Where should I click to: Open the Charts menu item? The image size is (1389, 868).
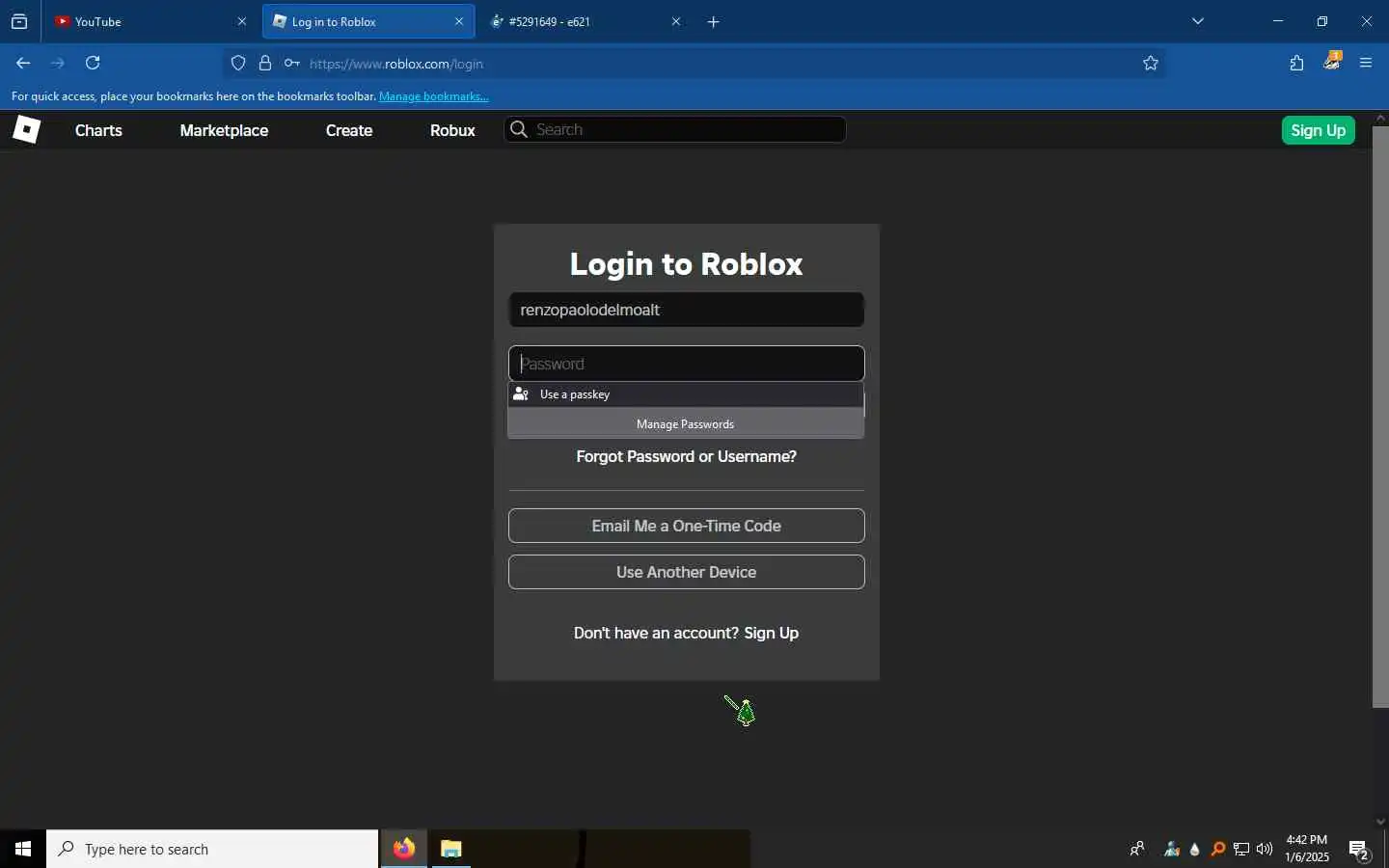(98, 130)
